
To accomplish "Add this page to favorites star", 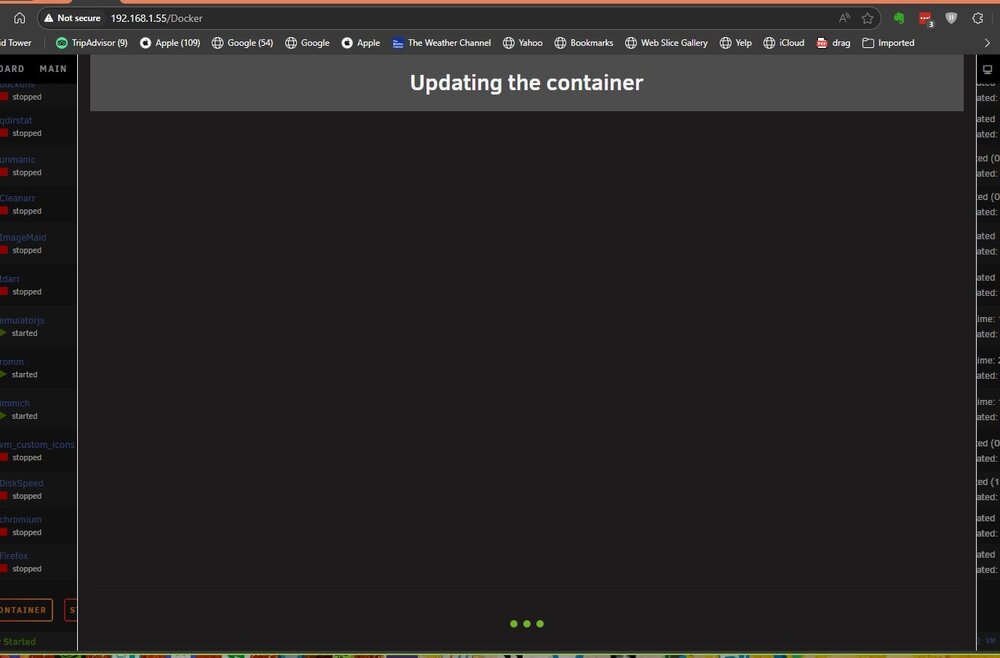I will [867, 18].
